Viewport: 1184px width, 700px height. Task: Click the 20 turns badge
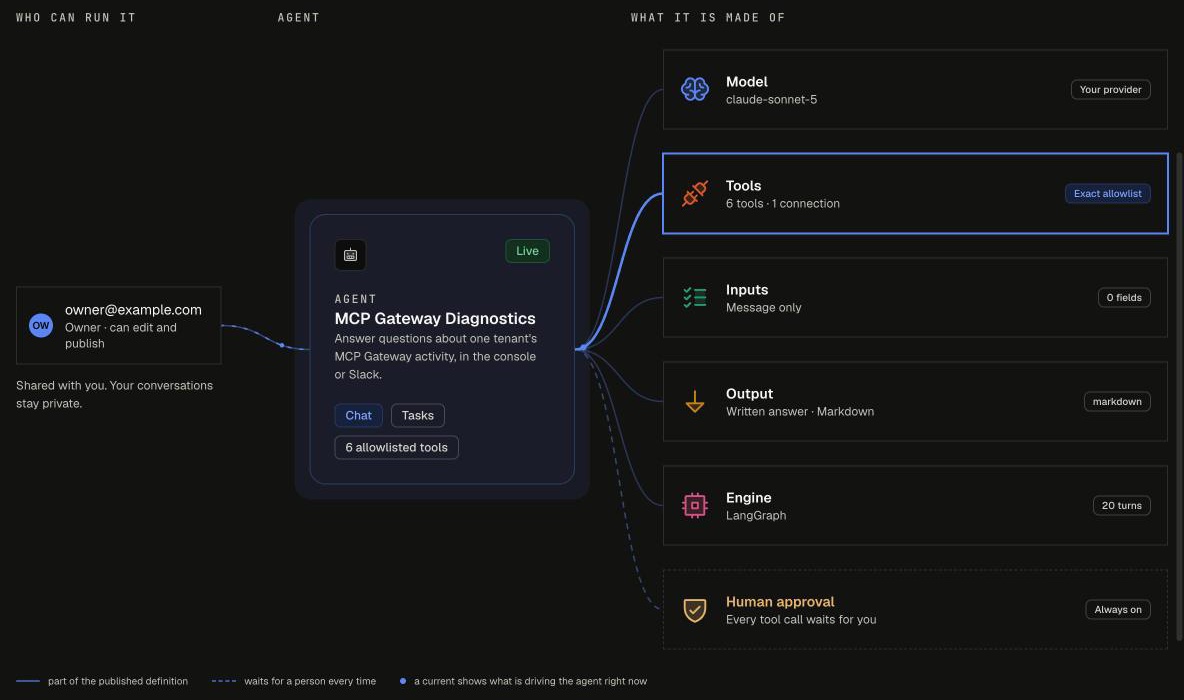(1121, 505)
